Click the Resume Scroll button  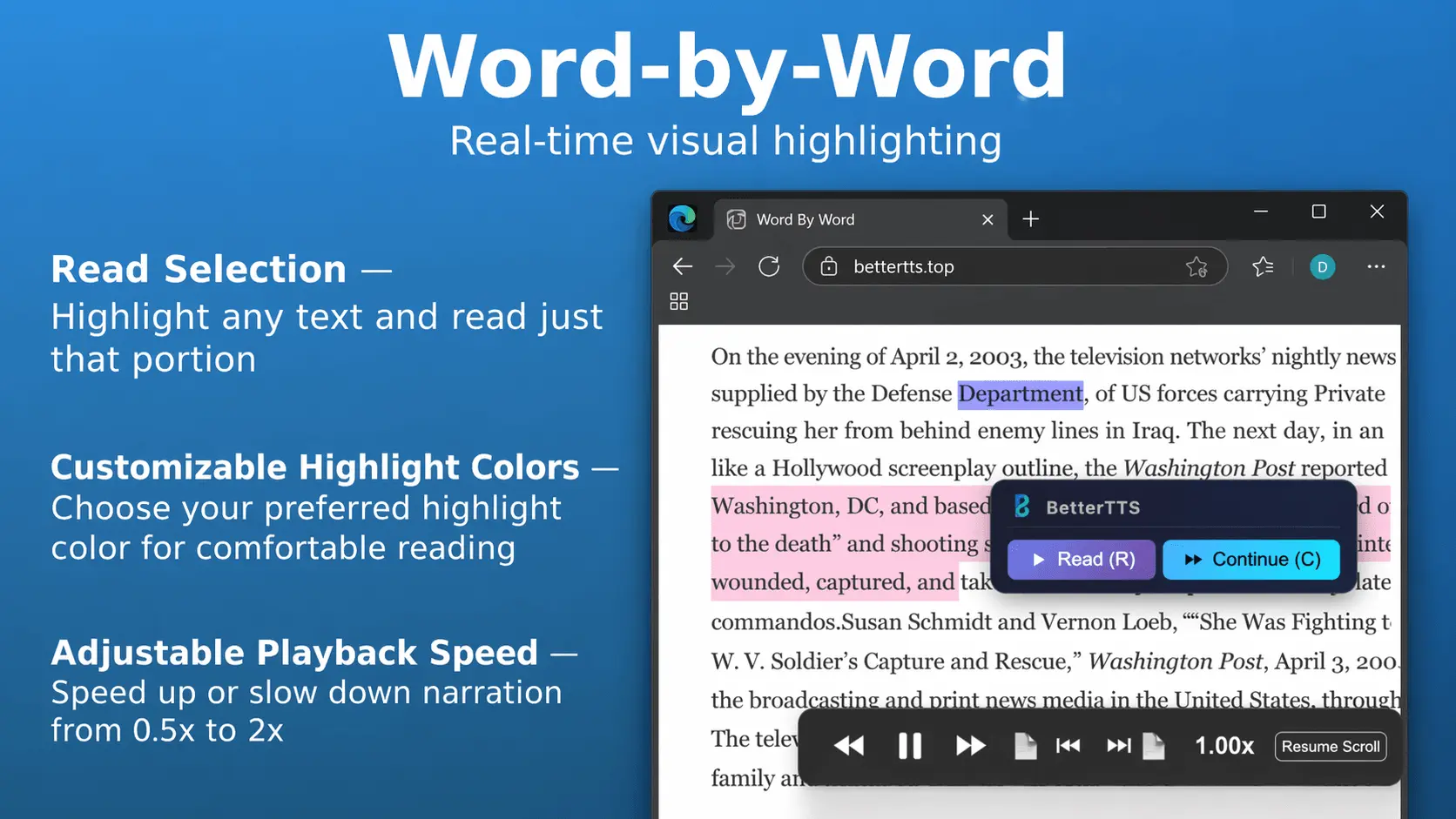(x=1331, y=747)
